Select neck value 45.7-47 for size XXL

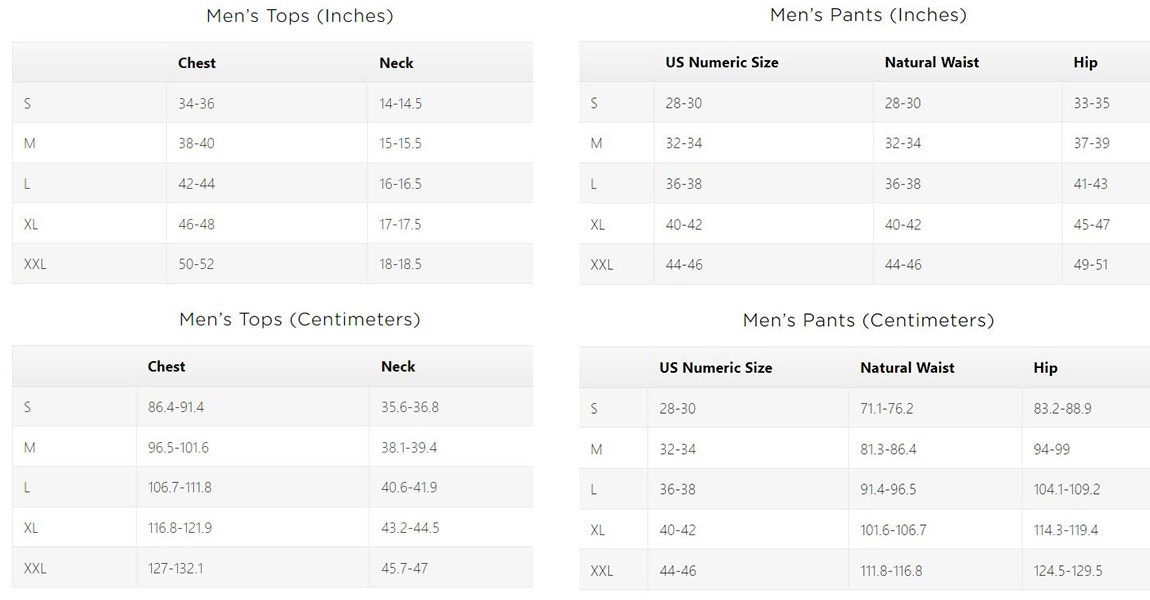pyautogui.click(x=404, y=568)
